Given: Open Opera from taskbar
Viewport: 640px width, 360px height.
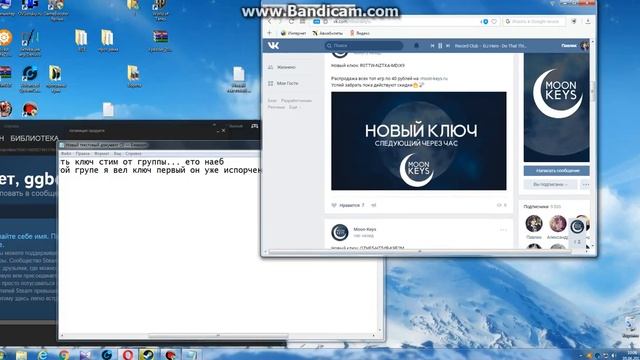Looking at the screenshot, I should tap(128, 355).
